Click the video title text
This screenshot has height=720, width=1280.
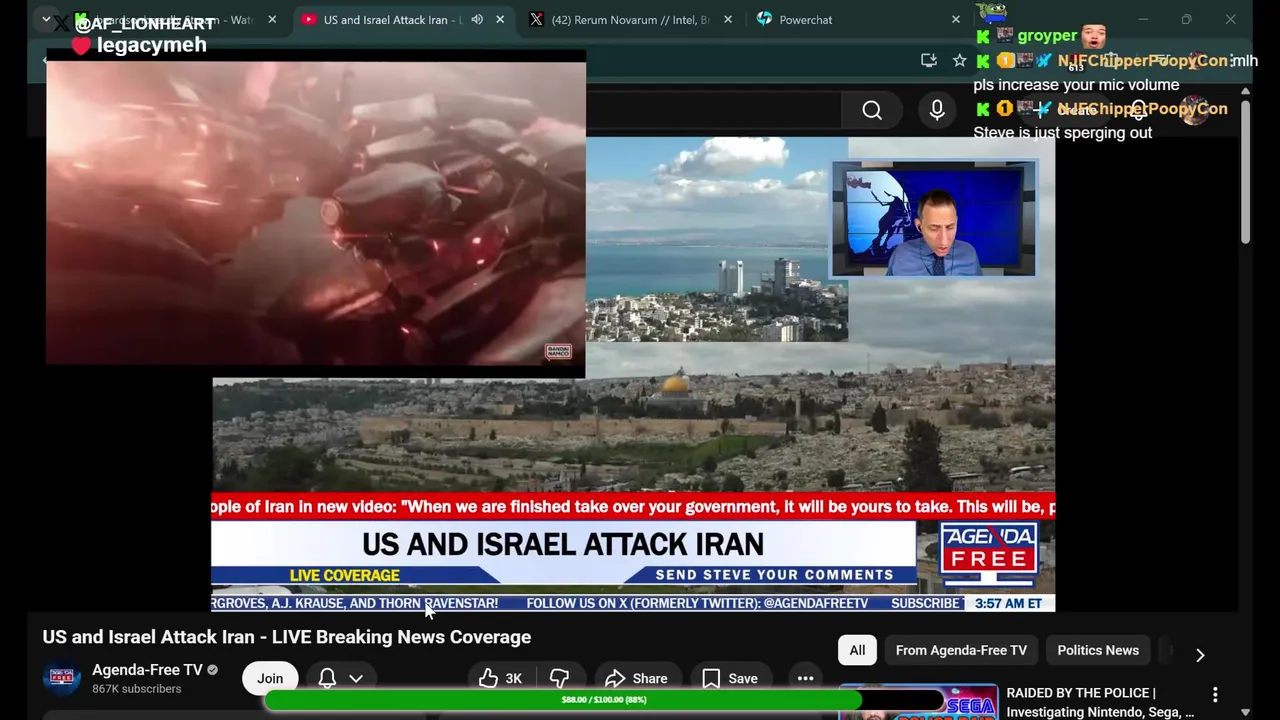click(287, 637)
